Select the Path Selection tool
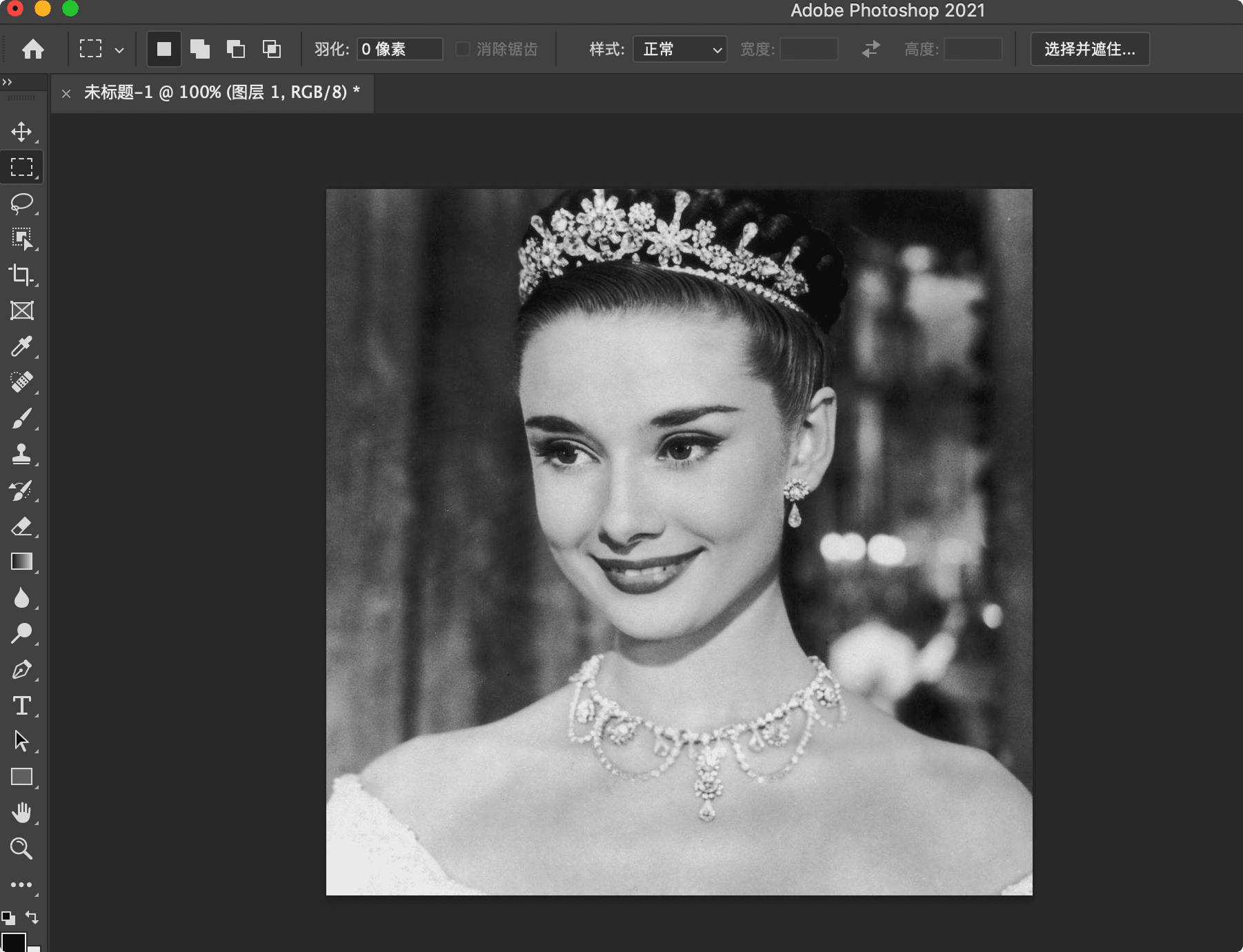1243x952 pixels. pyautogui.click(x=21, y=741)
